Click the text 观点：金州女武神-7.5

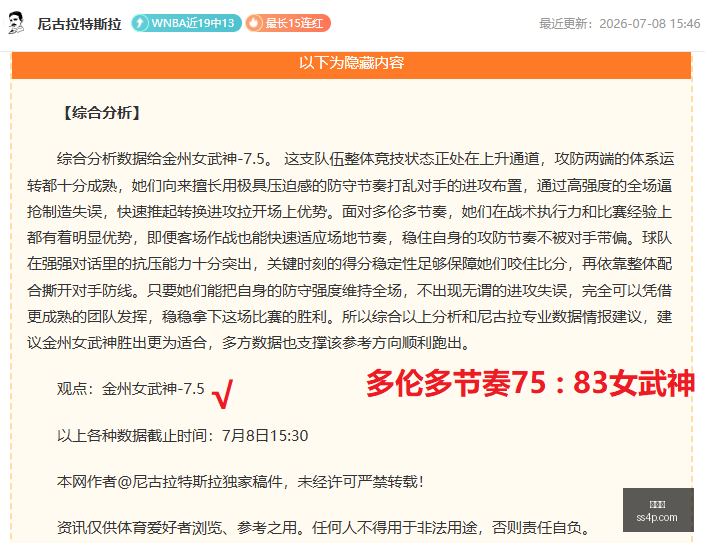pos(131,388)
